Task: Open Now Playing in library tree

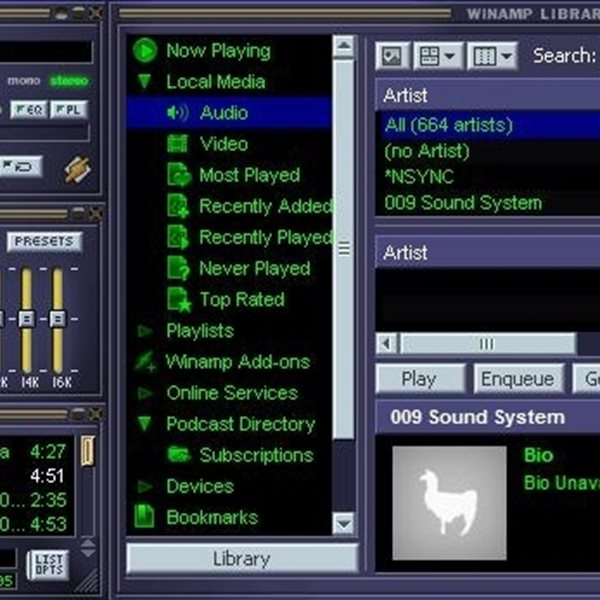Action: click(218, 51)
